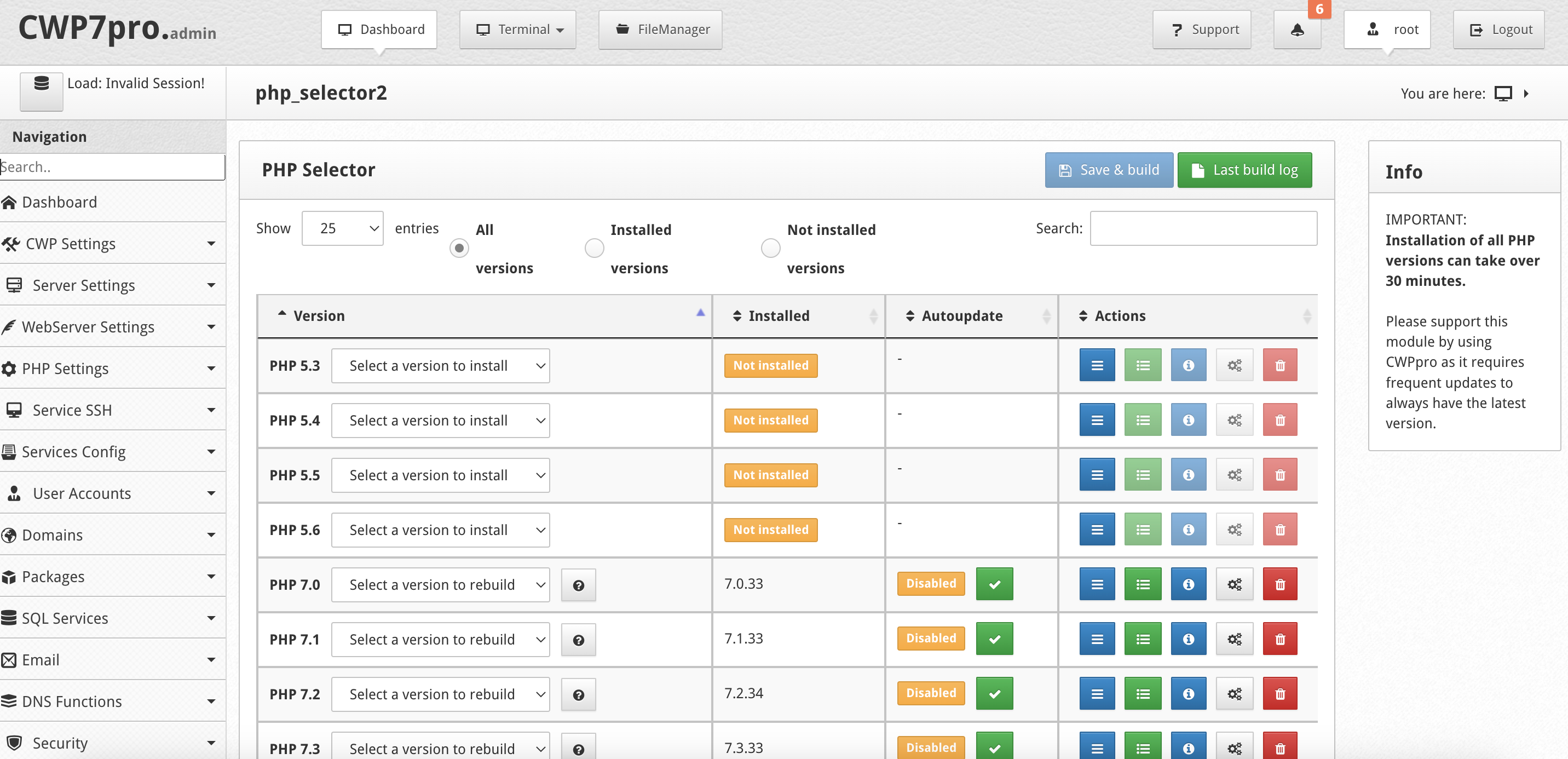The width and height of the screenshot is (1568, 759).
Task: Select the Installed versions radio button
Action: tap(594, 248)
